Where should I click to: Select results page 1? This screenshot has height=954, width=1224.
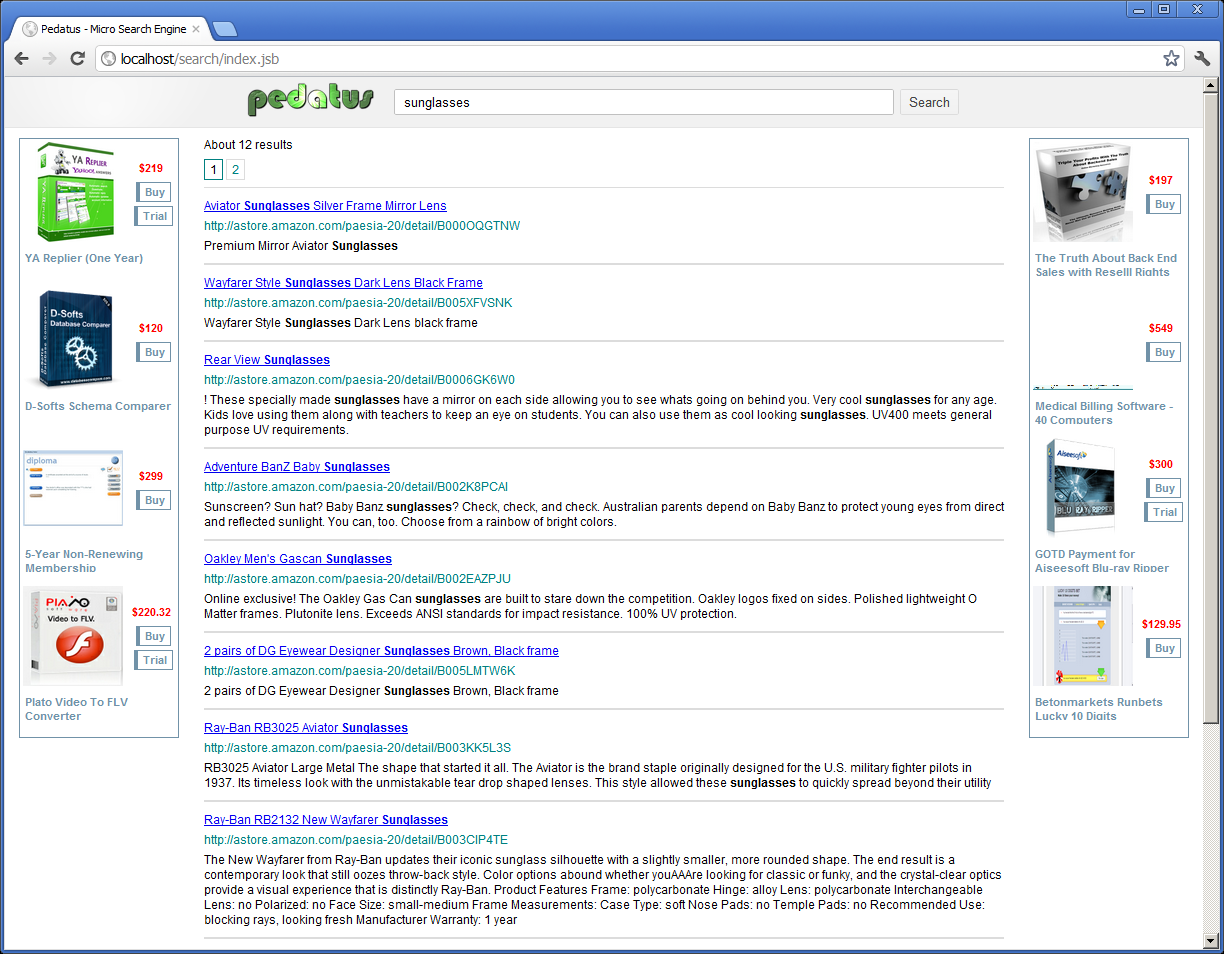213,169
